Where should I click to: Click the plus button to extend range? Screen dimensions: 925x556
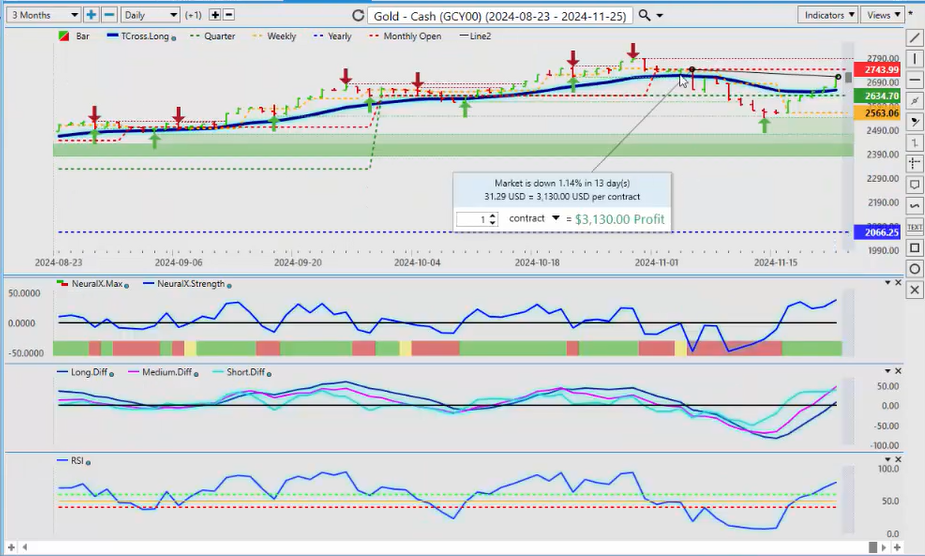[x=91, y=15]
